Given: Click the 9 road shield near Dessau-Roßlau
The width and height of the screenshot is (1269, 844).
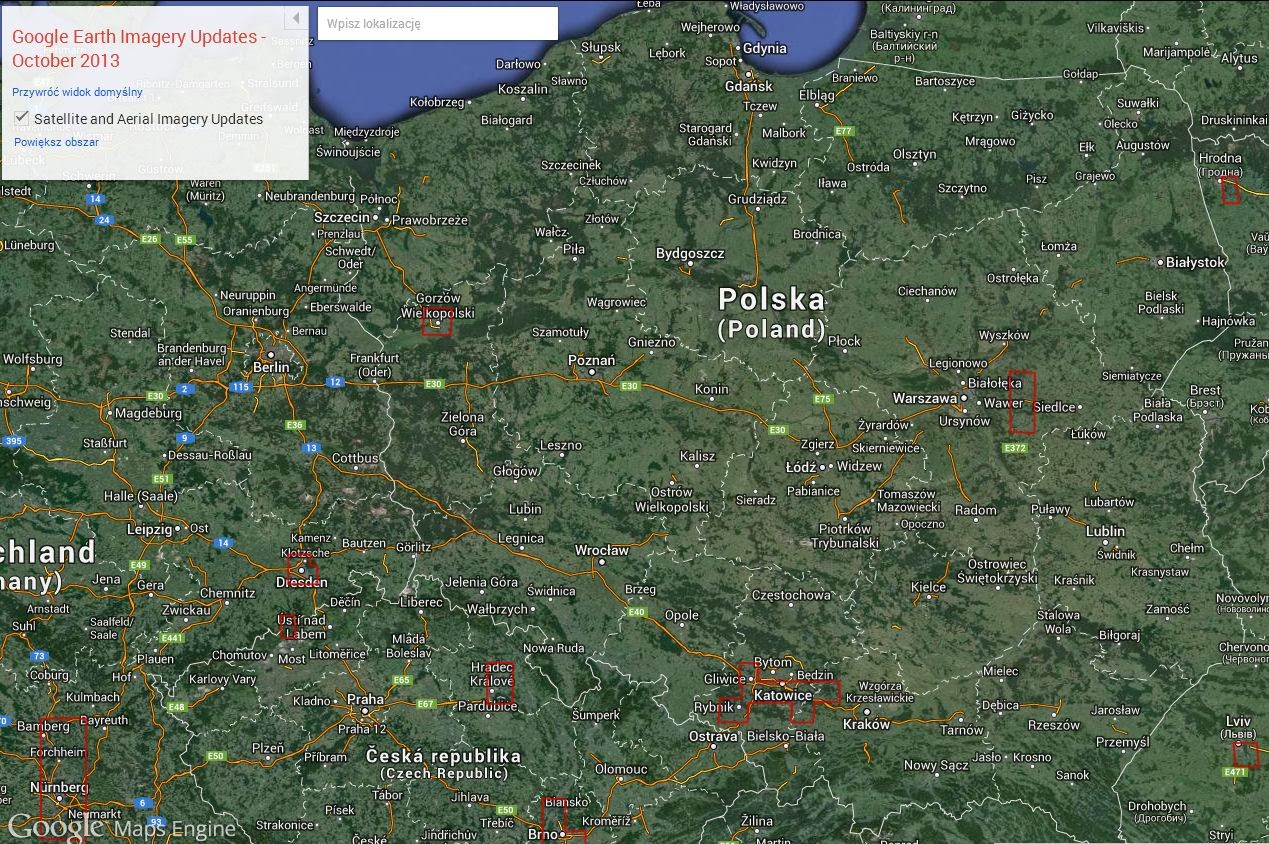Looking at the screenshot, I should point(184,438).
